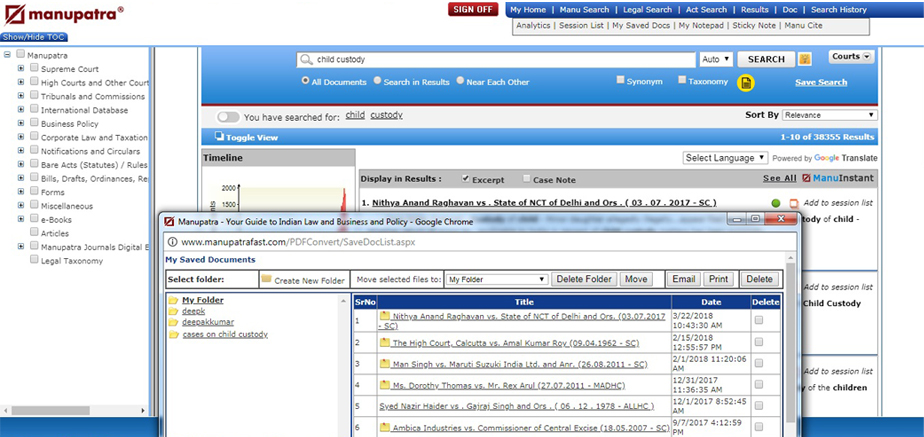This screenshot has height=437, width=924.
Task: Tick Delete checkbox for Man Singh row
Action: click(x=759, y=363)
